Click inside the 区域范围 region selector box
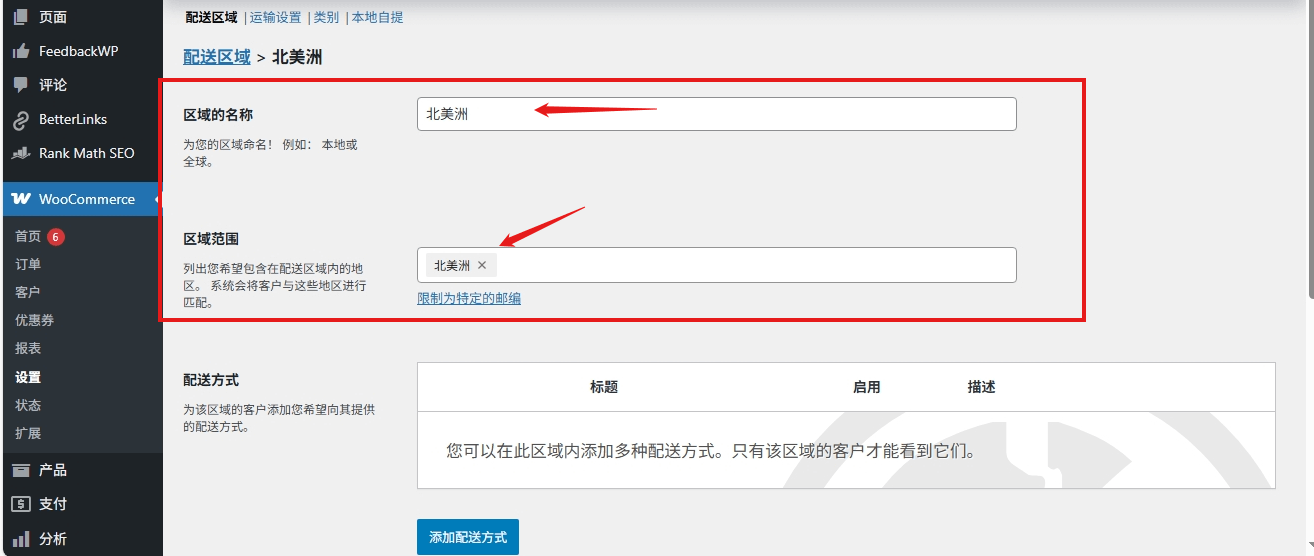The image size is (1314, 556). point(716,265)
